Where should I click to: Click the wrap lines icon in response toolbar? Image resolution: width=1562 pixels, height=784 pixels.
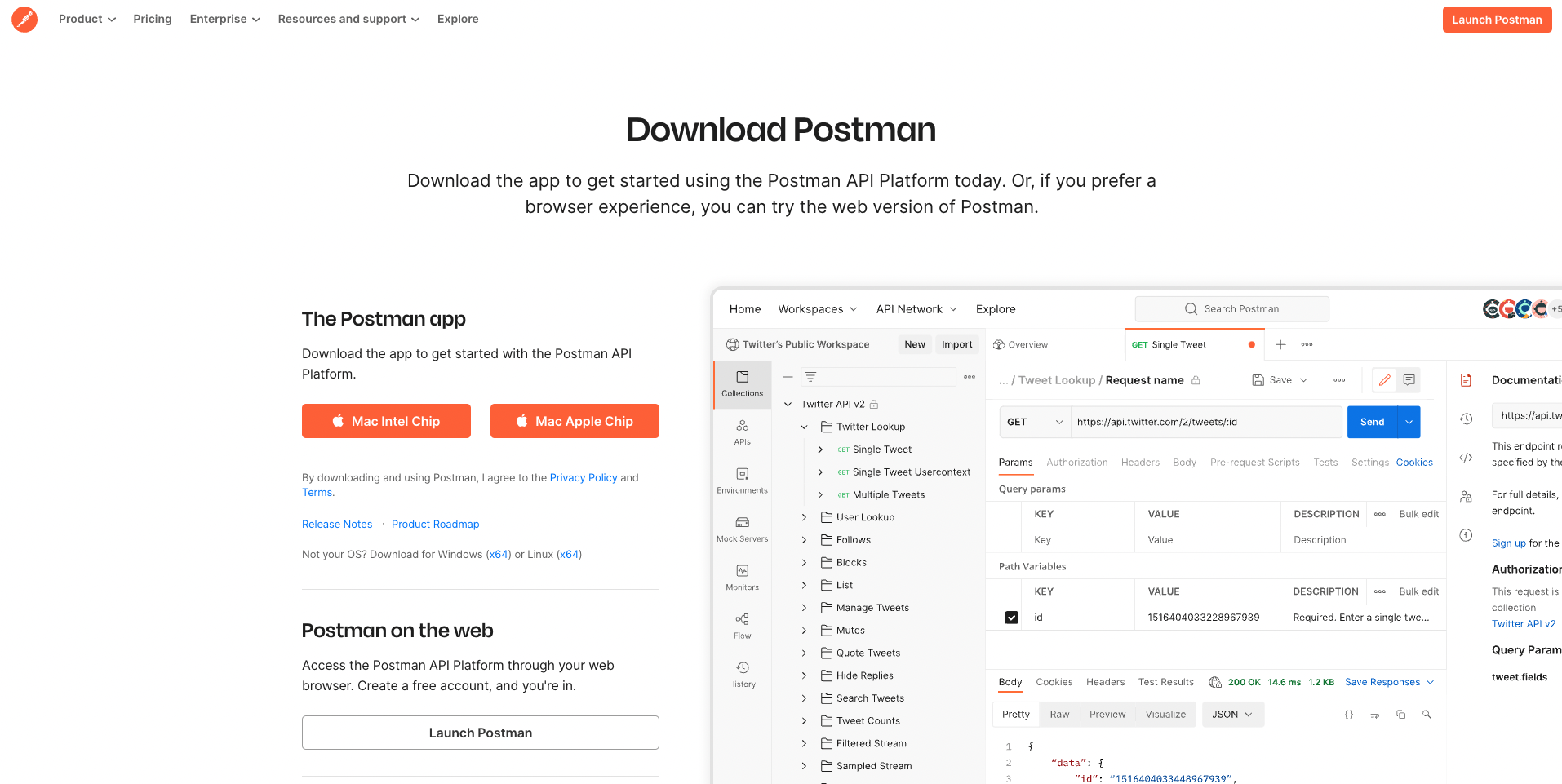[x=1375, y=715]
